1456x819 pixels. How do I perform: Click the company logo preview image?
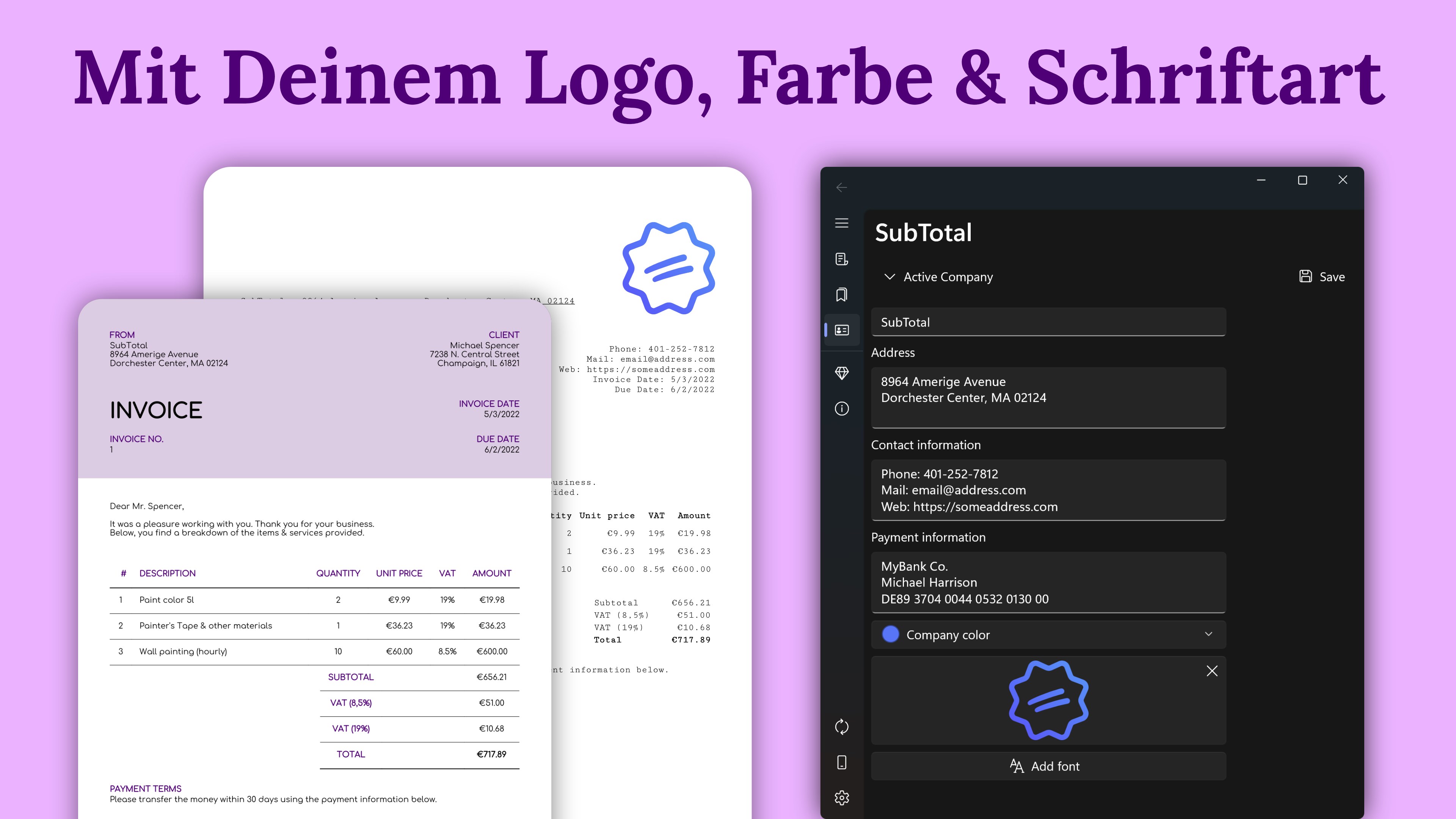[x=1048, y=700]
